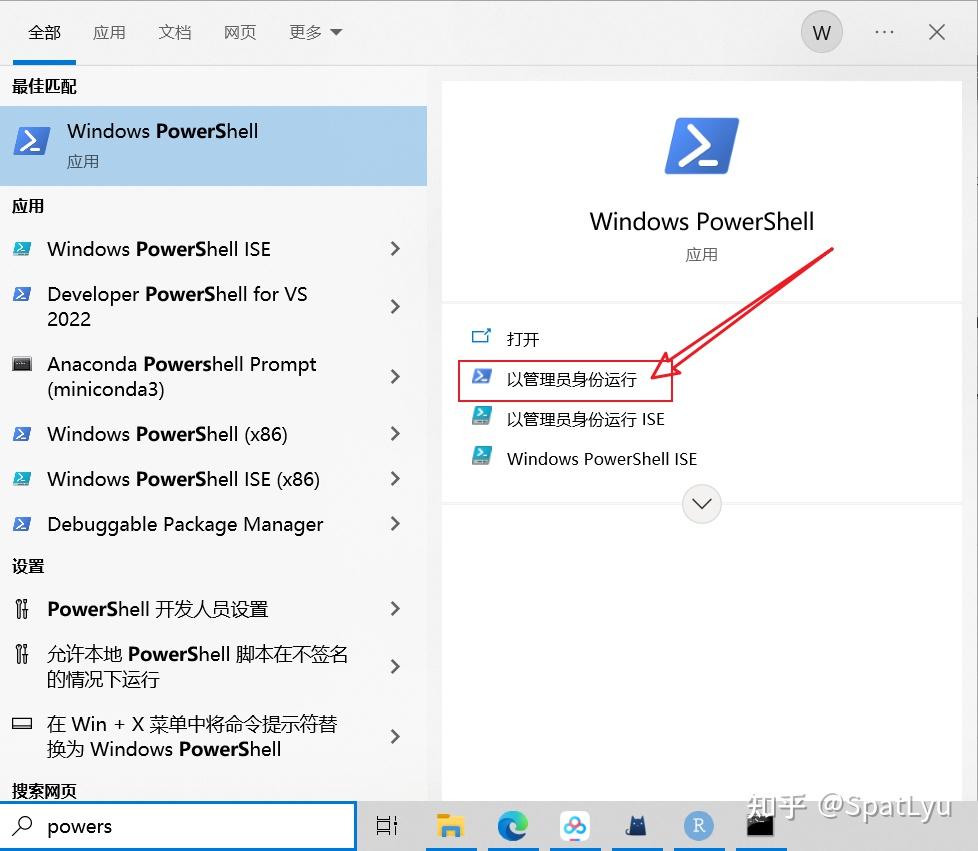Image resolution: width=978 pixels, height=851 pixels.
Task: Click the Windows PowerShell (x86) icon
Action: [x=22, y=434]
